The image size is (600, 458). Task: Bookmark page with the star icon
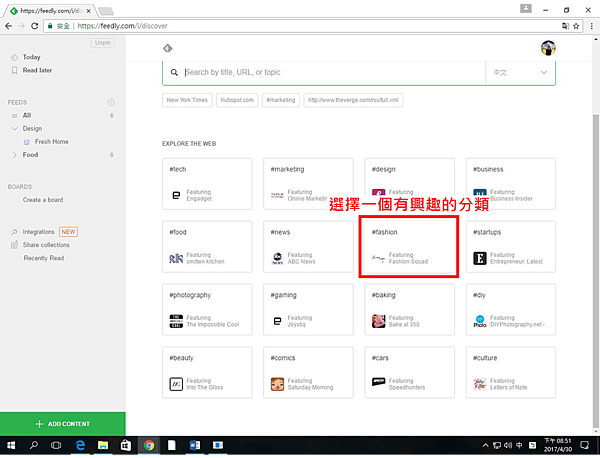576,26
